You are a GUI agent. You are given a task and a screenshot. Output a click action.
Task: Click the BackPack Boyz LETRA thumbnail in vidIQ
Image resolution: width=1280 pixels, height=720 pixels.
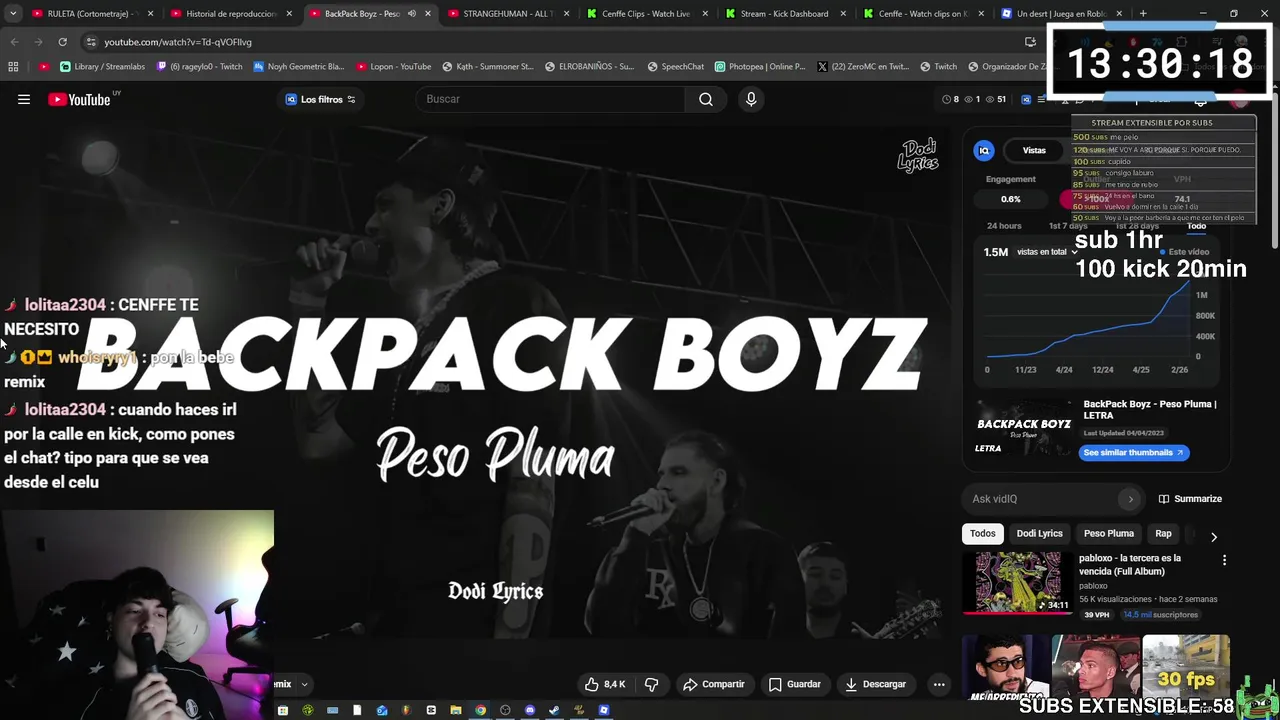(x=1024, y=429)
